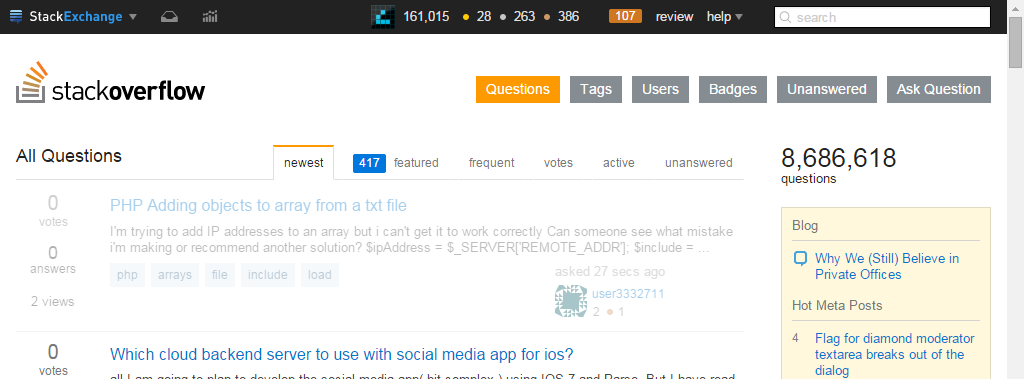The width and height of the screenshot is (1024, 379).
Task: Click the user avatar in top bar
Action: 383,16
